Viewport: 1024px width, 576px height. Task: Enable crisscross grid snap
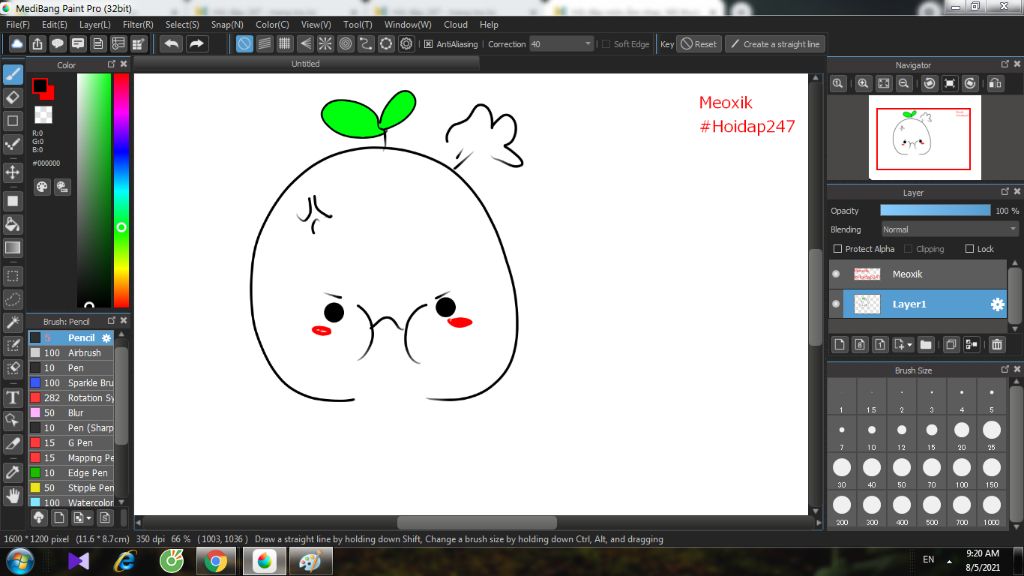click(x=284, y=44)
